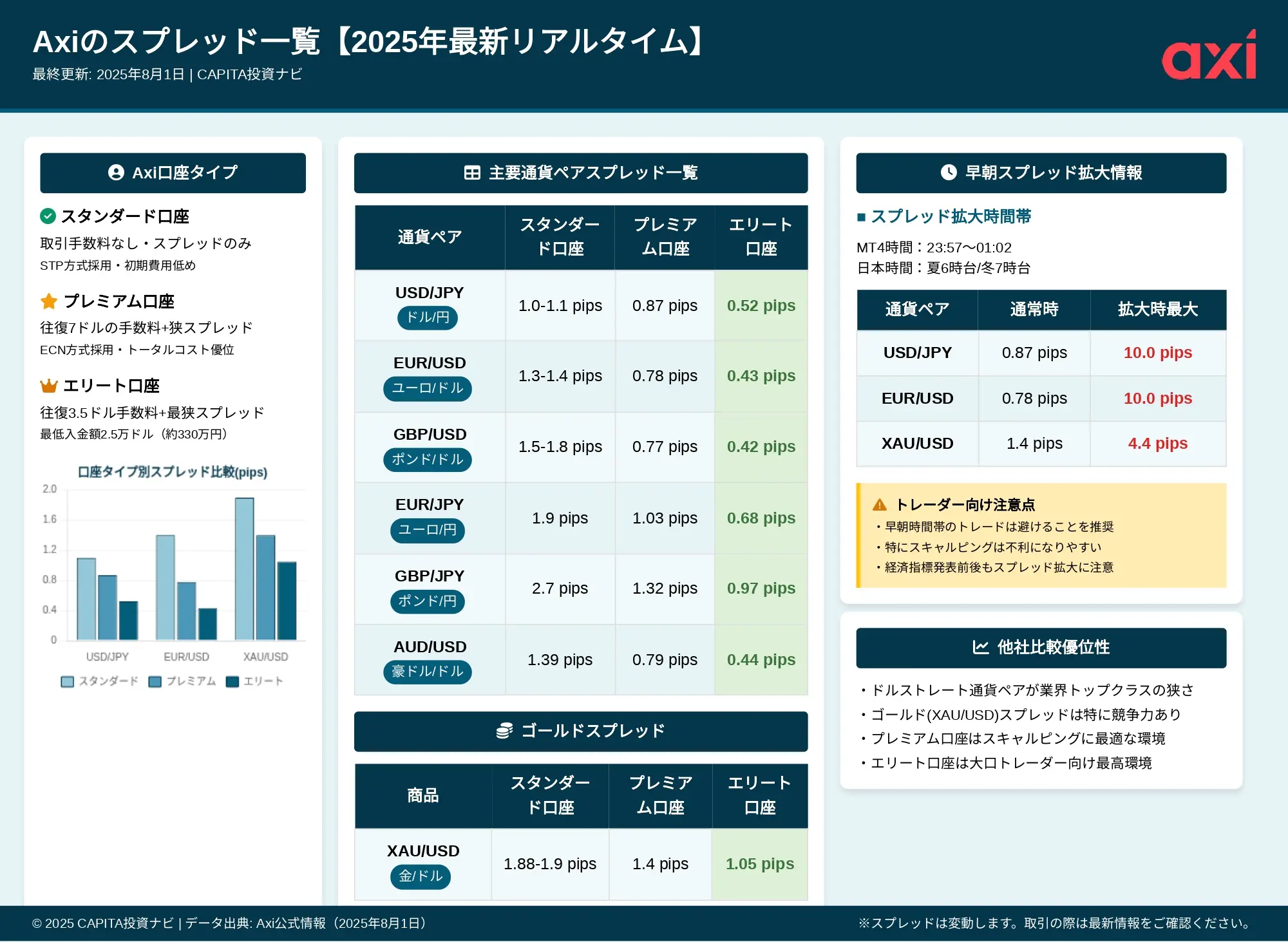
Task: Click the 主要通貨ペアスプレッド一覧 section header
Action: tap(581, 173)
